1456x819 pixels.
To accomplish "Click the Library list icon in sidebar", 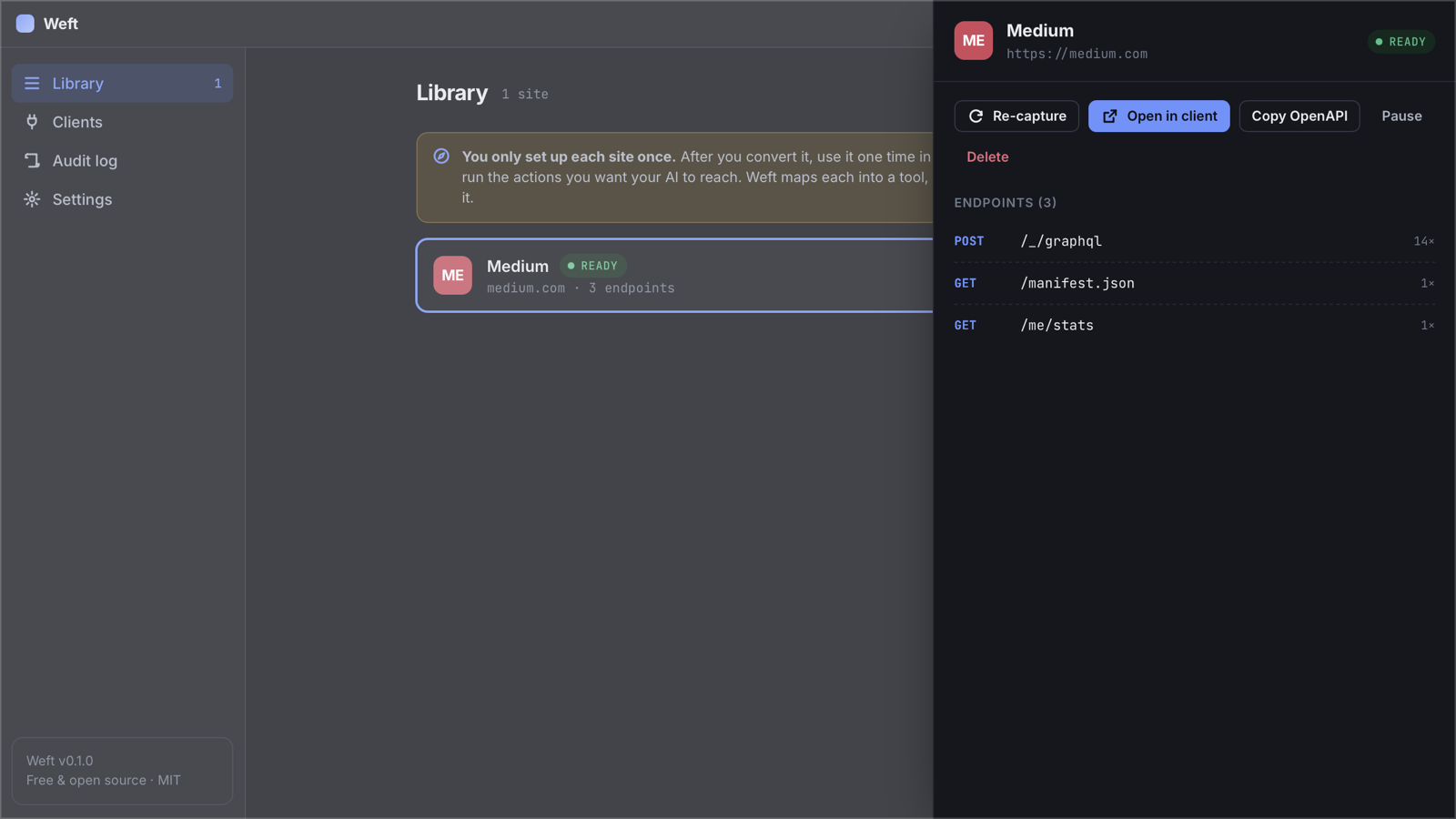I will tap(32, 83).
